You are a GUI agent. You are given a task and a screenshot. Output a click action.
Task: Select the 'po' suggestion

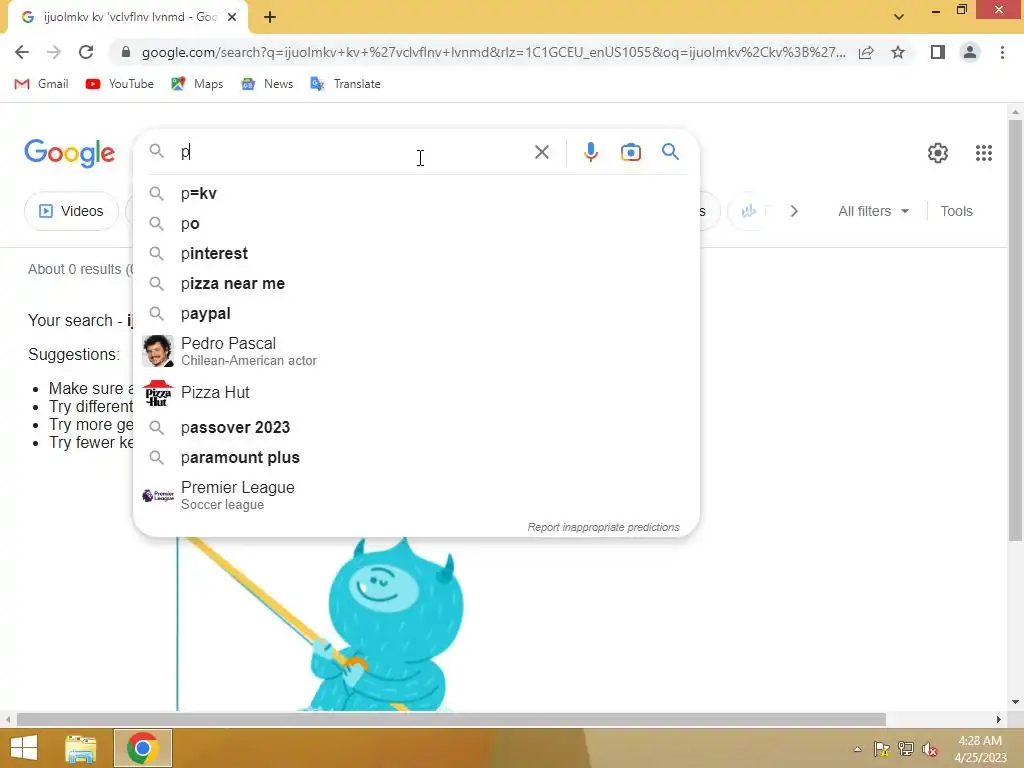coord(416,223)
